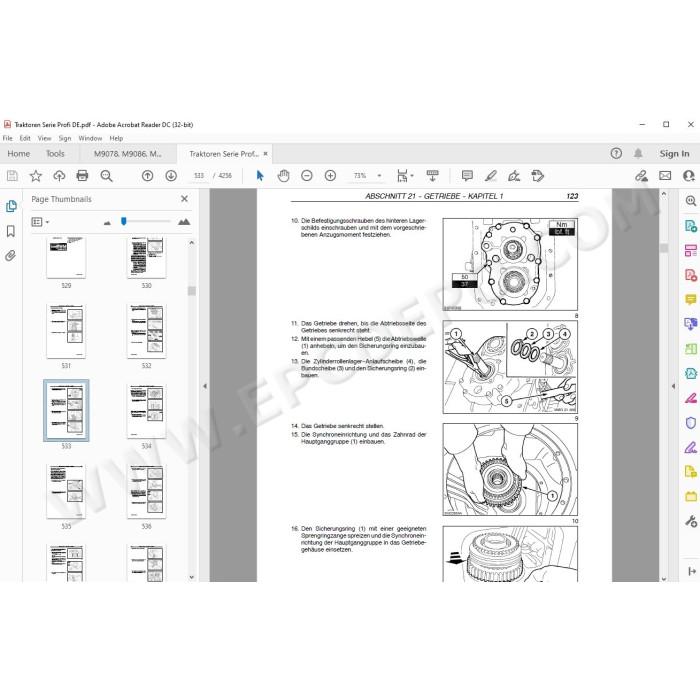Select the arrow selection tool

point(260,176)
